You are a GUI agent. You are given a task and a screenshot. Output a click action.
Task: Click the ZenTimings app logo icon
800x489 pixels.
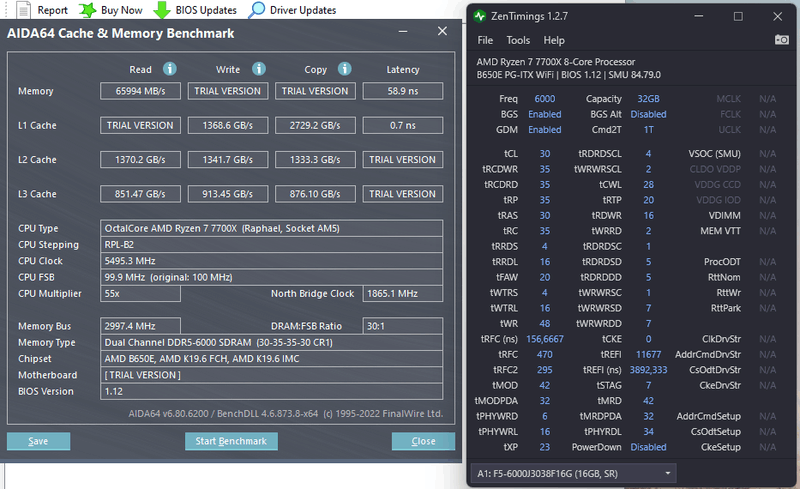tap(479, 16)
